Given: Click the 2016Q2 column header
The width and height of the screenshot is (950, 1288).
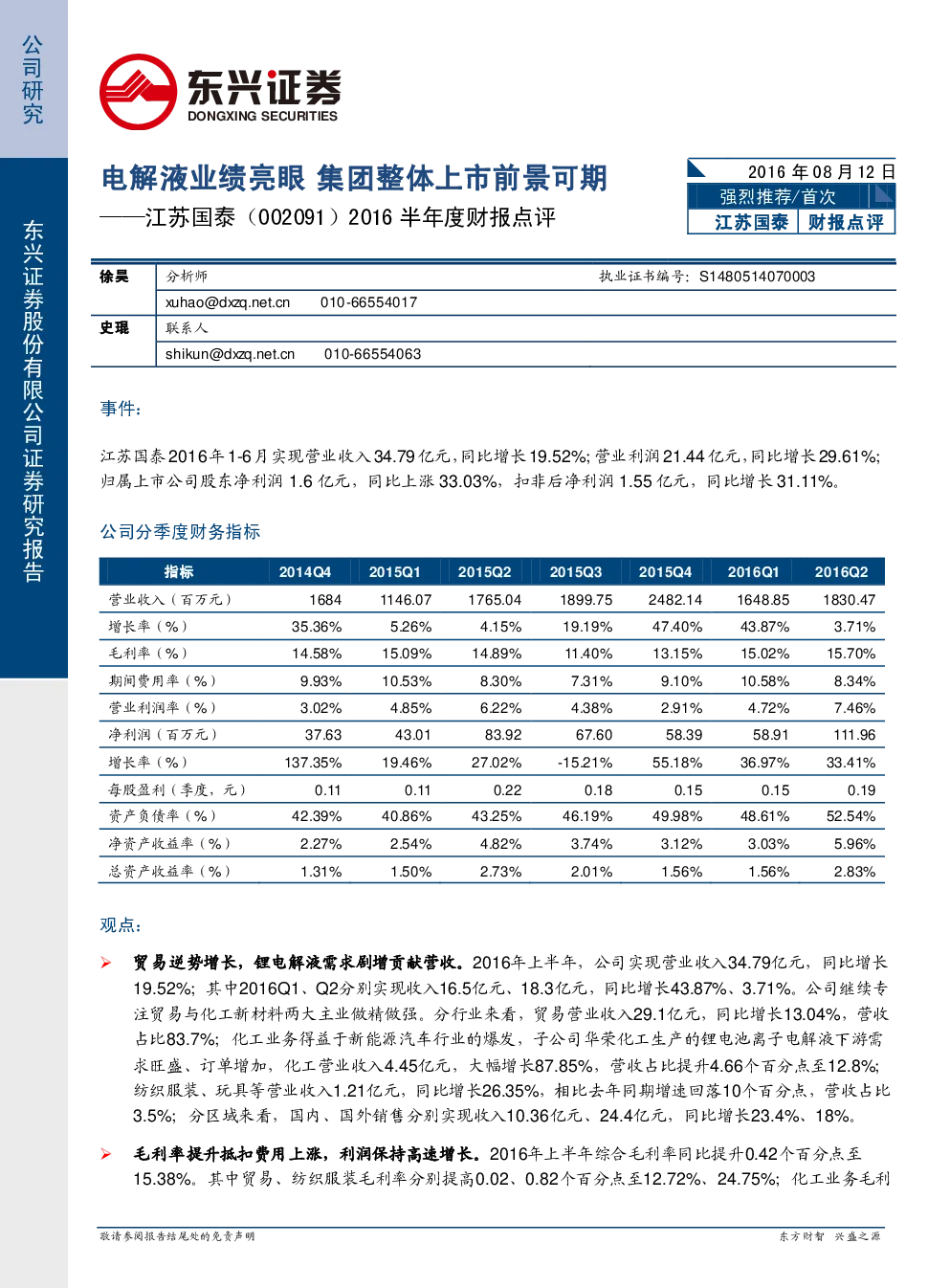Looking at the screenshot, I should pos(841,572).
